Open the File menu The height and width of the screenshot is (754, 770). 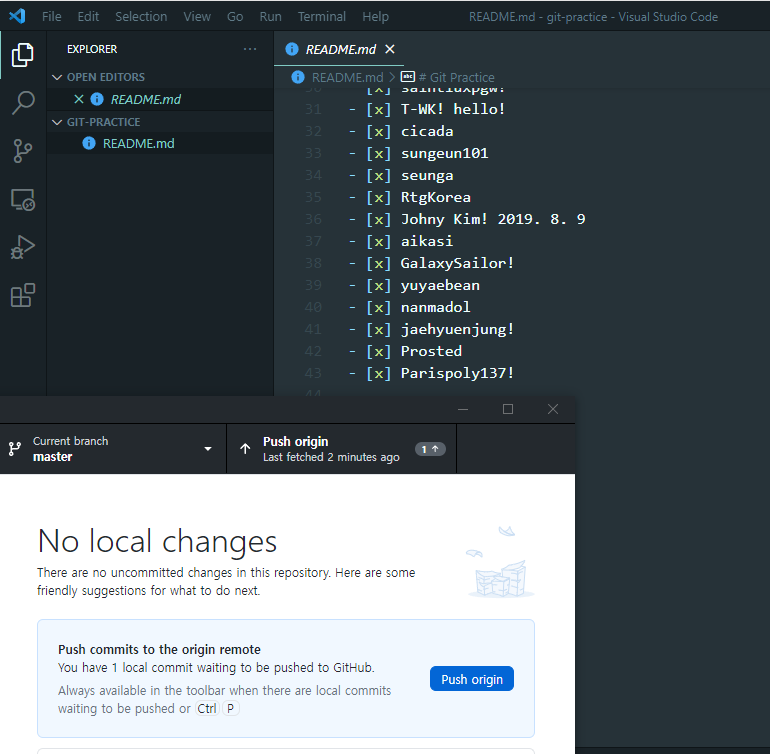click(52, 17)
